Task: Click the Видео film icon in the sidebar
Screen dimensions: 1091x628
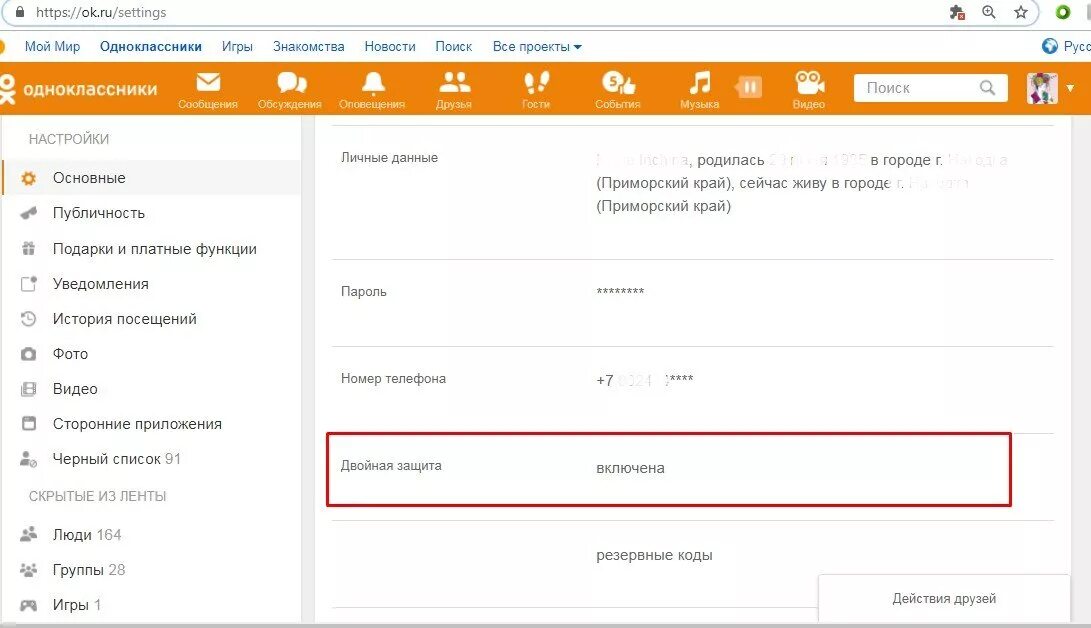Action: [x=29, y=389]
